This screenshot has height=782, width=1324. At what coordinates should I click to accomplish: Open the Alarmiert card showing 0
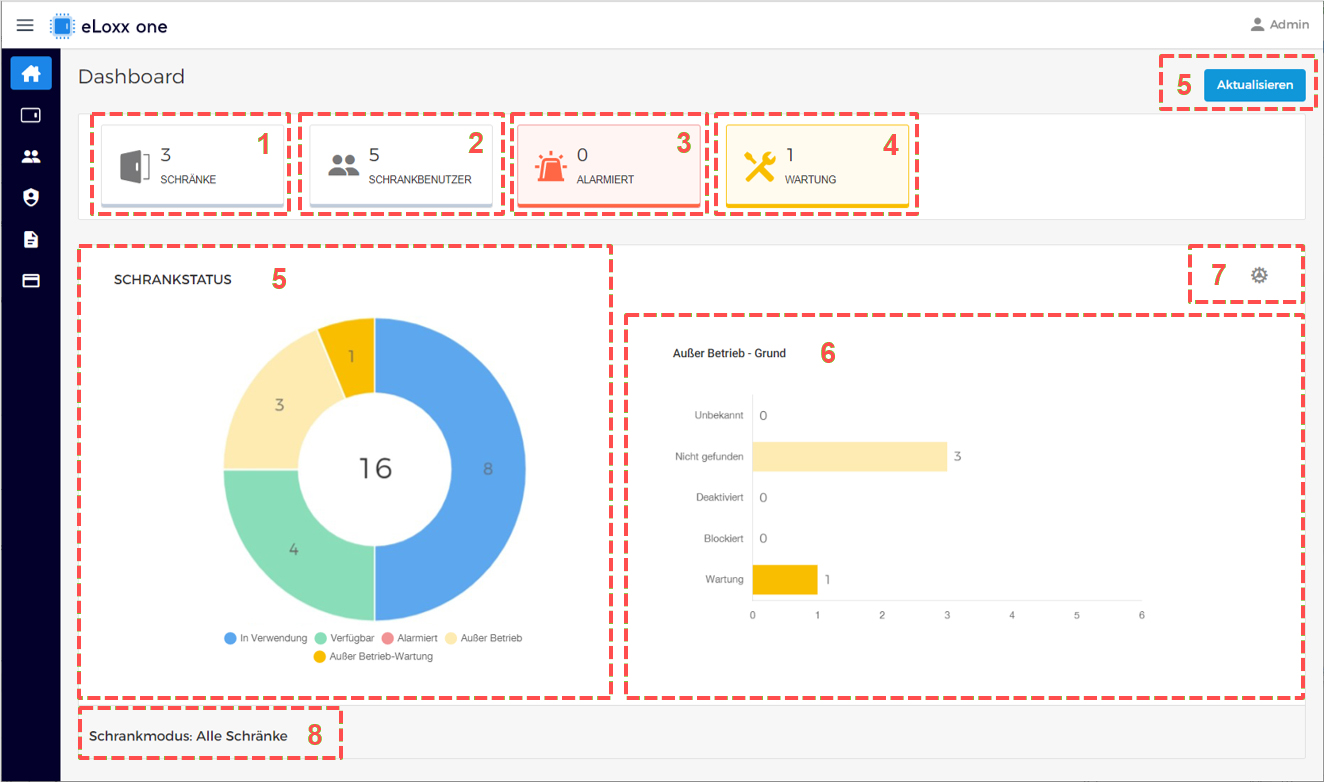[x=609, y=166]
